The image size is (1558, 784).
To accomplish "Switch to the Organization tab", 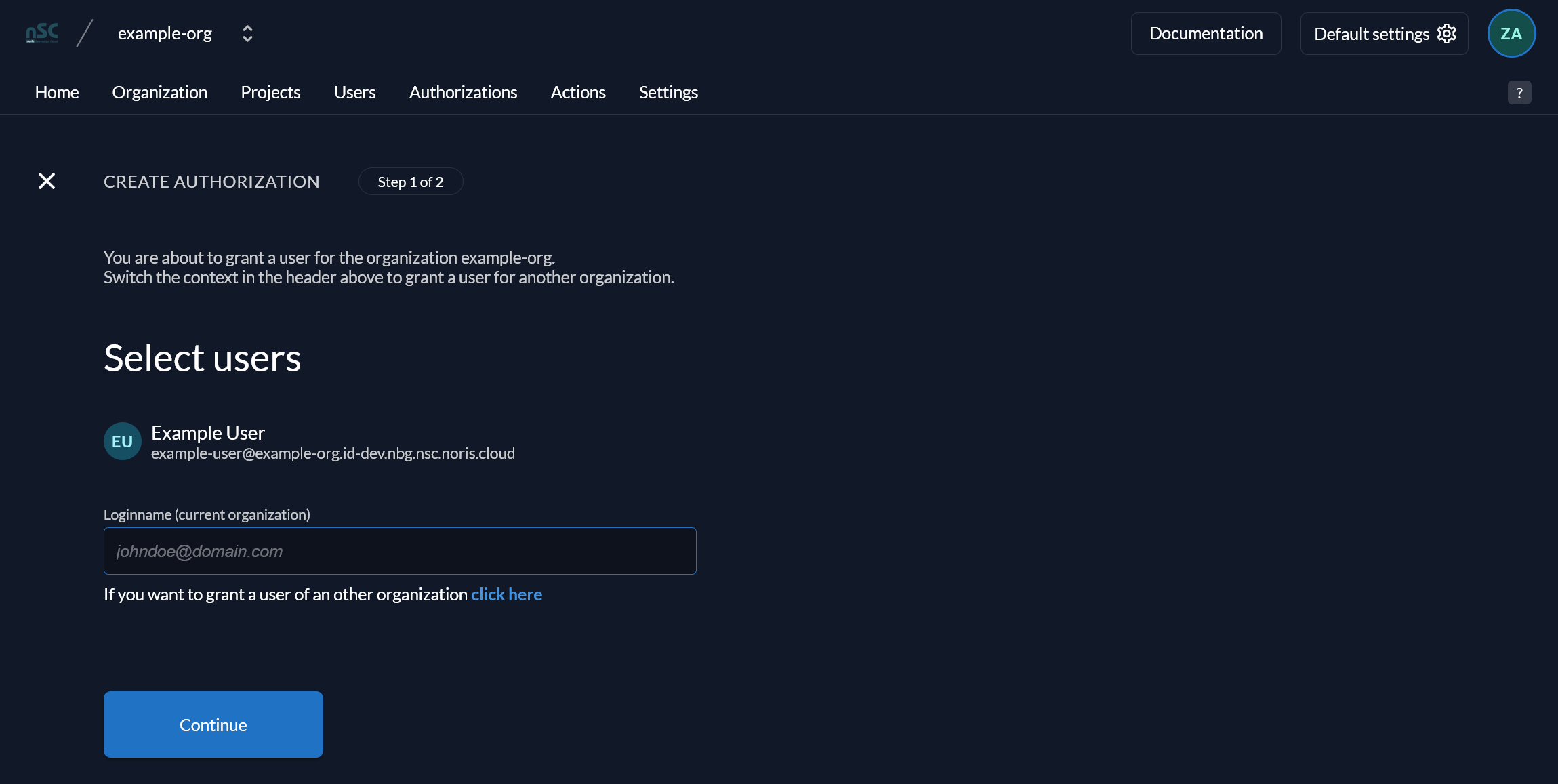I will click(x=160, y=92).
